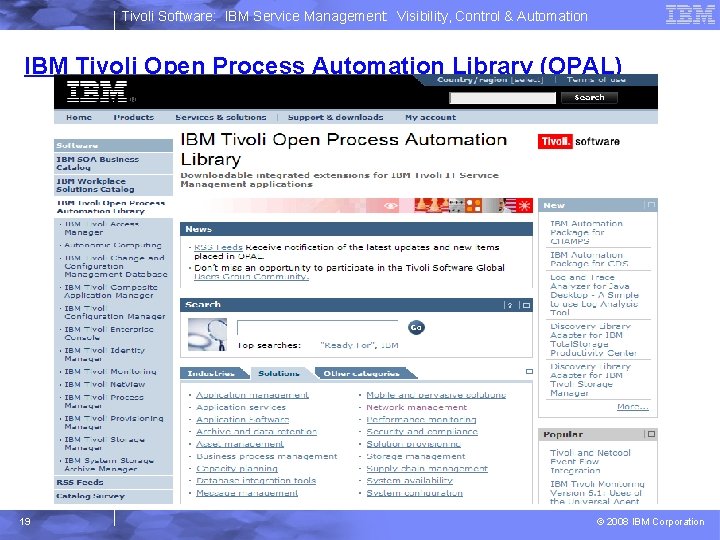The image size is (720, 540).
Task: Collapse the categories tab section icon
Action: coord(529,371)
